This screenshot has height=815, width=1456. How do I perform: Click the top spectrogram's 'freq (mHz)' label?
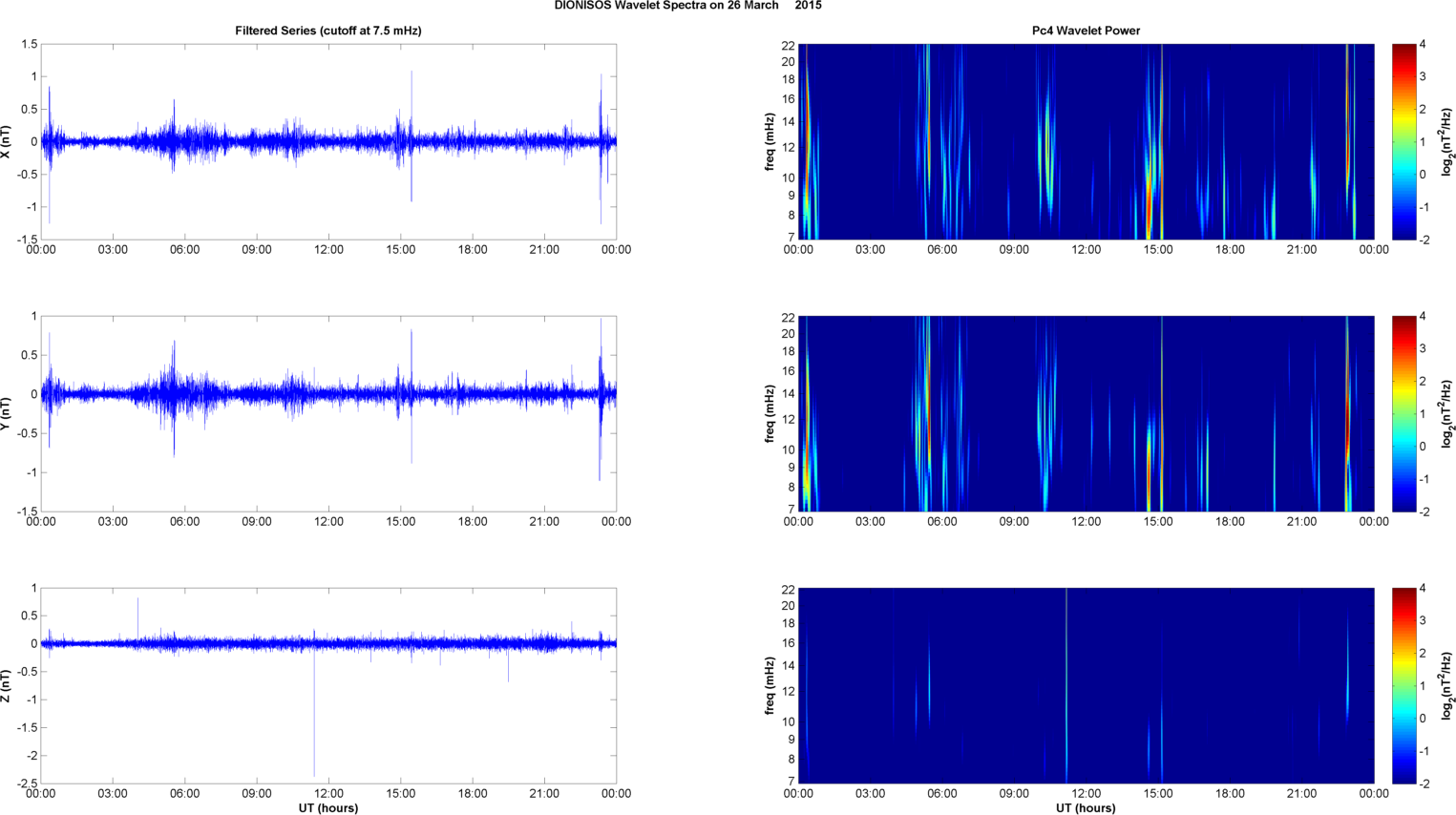(770, 141)
